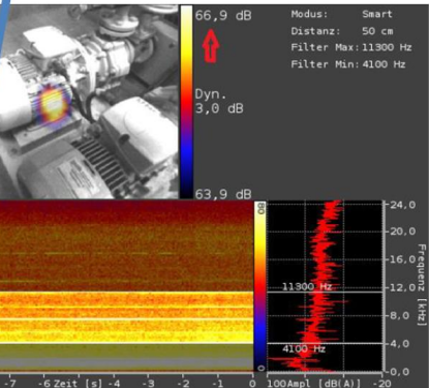
Task: Click the spectrogram color scale bar marked 80 to 0
Action: pos(261,286)
